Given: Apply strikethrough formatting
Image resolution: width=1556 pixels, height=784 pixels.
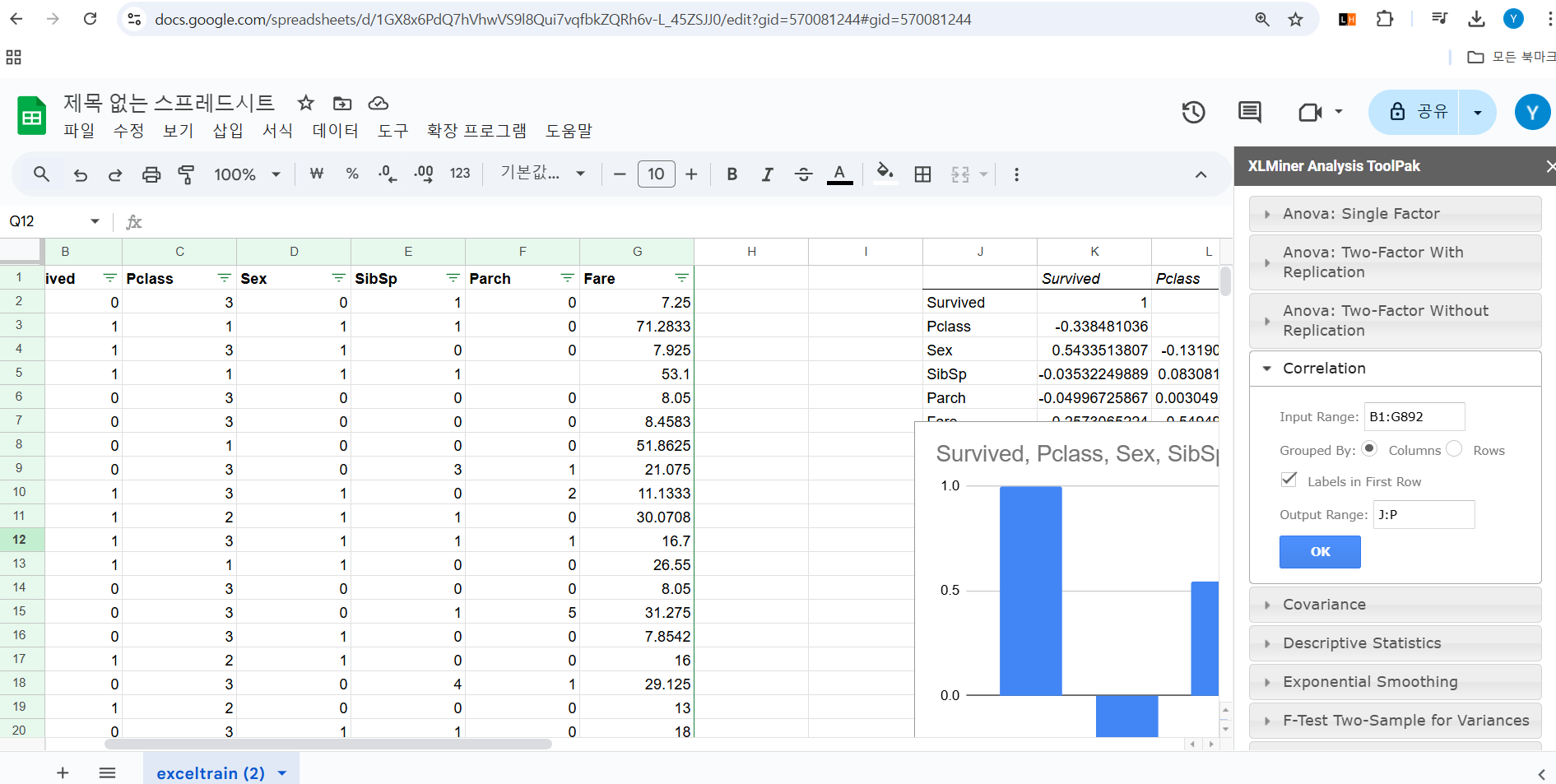Looking at the screenshot, I should pos(804,174).
